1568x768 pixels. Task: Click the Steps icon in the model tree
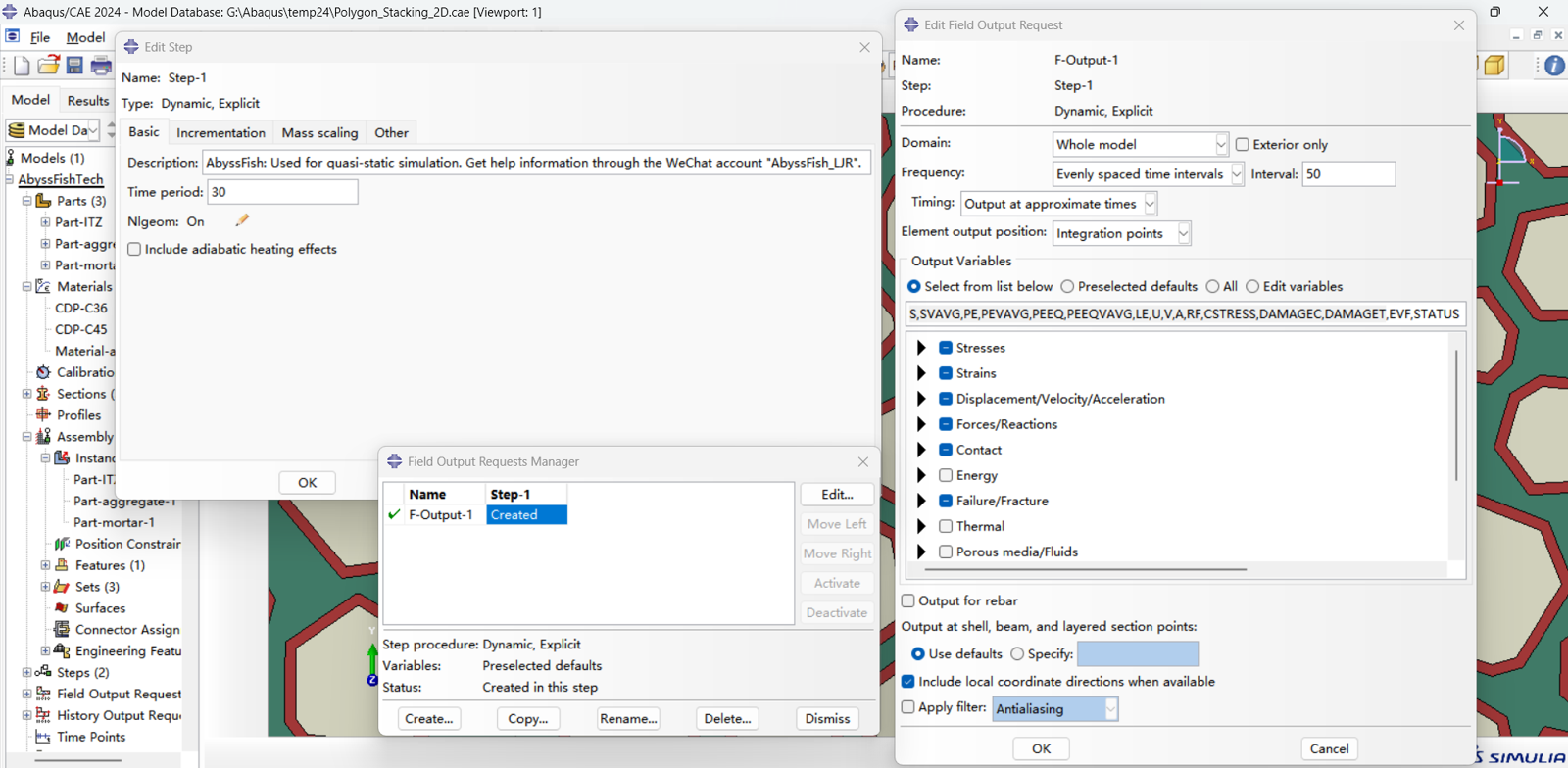tap(43, 673)
